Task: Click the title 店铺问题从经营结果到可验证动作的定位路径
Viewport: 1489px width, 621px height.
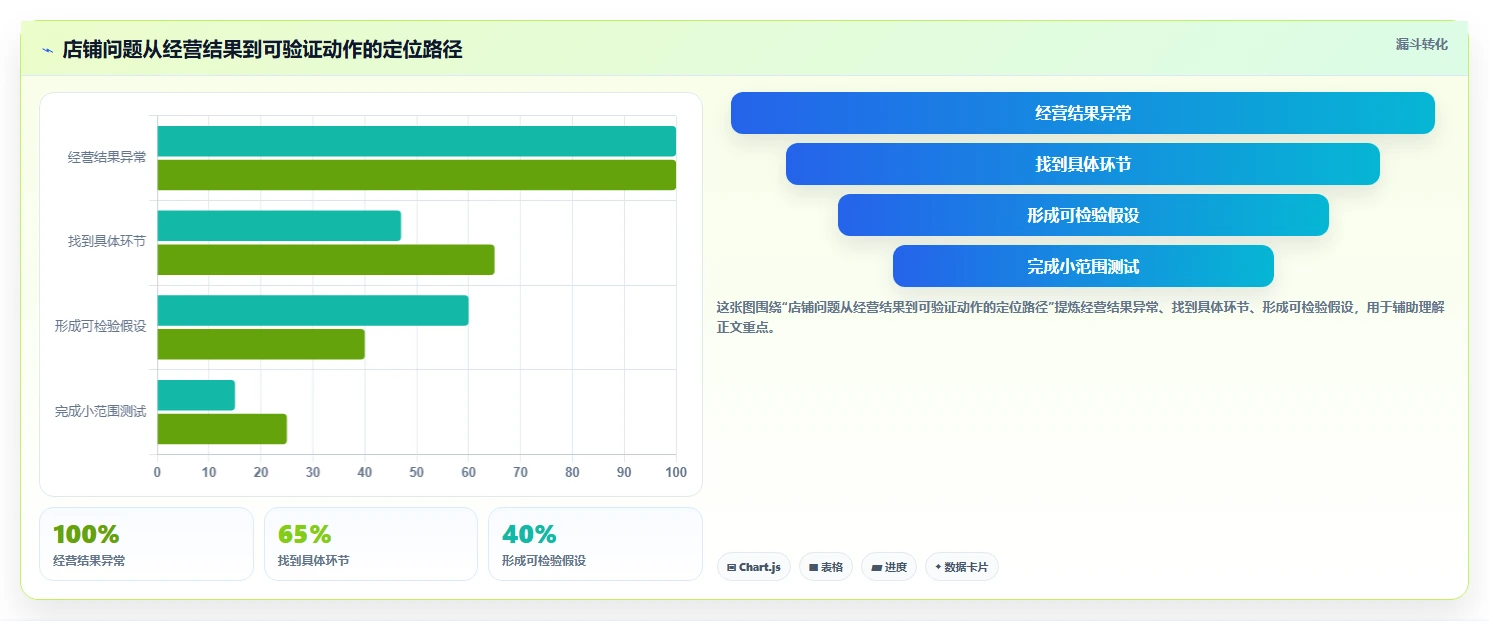Action: tap(262, 50)
